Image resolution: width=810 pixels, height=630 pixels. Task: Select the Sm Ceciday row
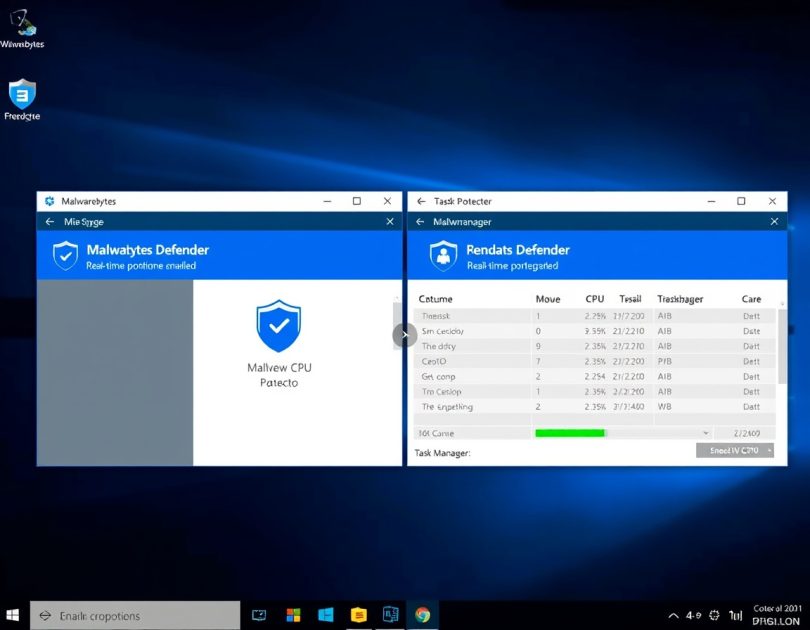tap(594, 331)
